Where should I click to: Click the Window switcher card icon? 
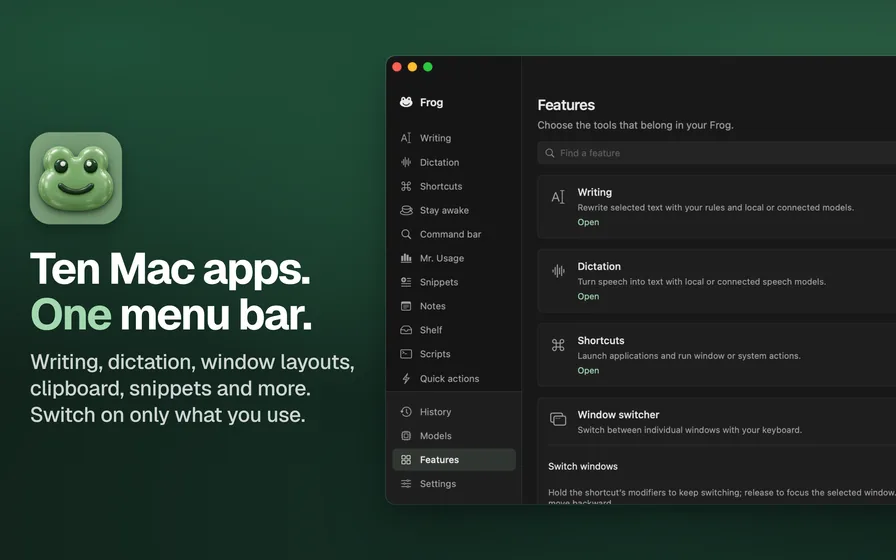558,419
